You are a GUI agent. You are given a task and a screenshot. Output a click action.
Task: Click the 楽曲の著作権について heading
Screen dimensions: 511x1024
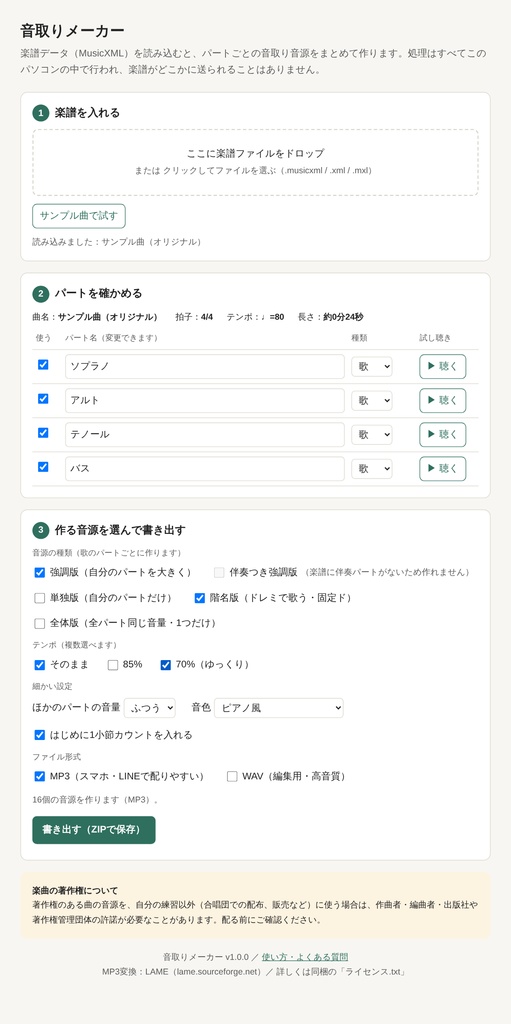tap(75, 891)
